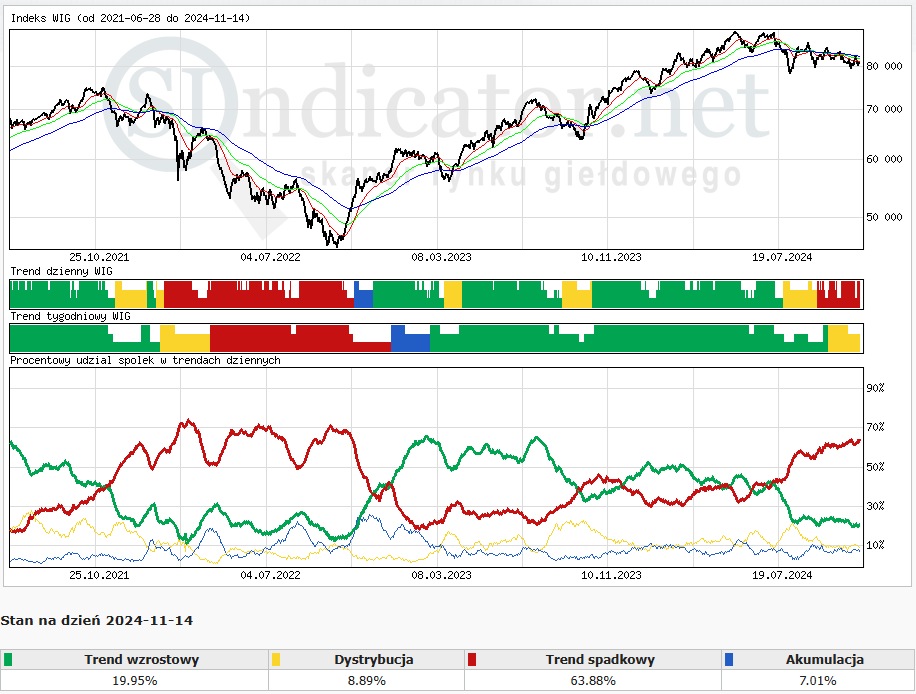Select the Dystrybucja legend header
This screenshot has width=916, height=694.
pyautogui.click(x=373, y=660)
